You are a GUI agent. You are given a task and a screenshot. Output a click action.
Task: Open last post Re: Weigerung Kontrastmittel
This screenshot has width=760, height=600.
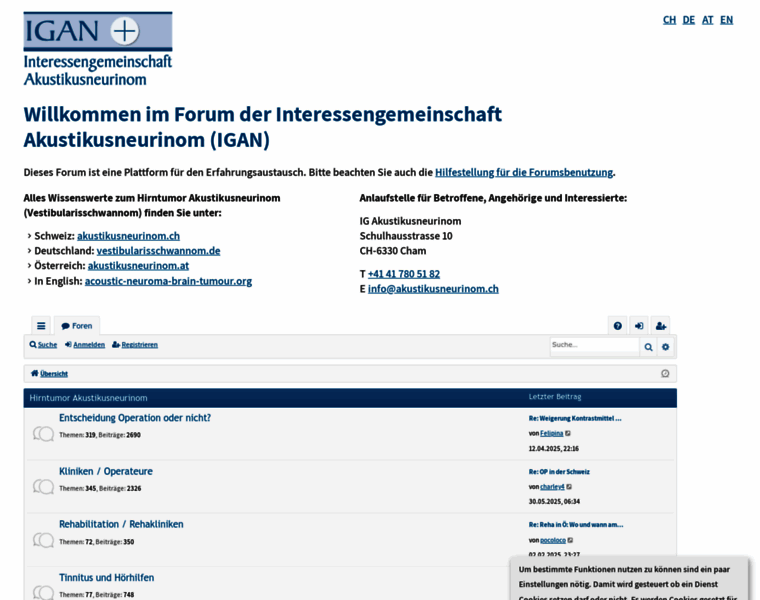click(575, 418)
